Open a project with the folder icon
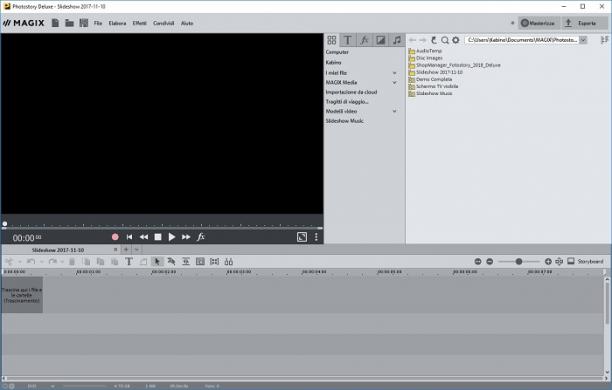612x390 pixels. pos(69,23)
